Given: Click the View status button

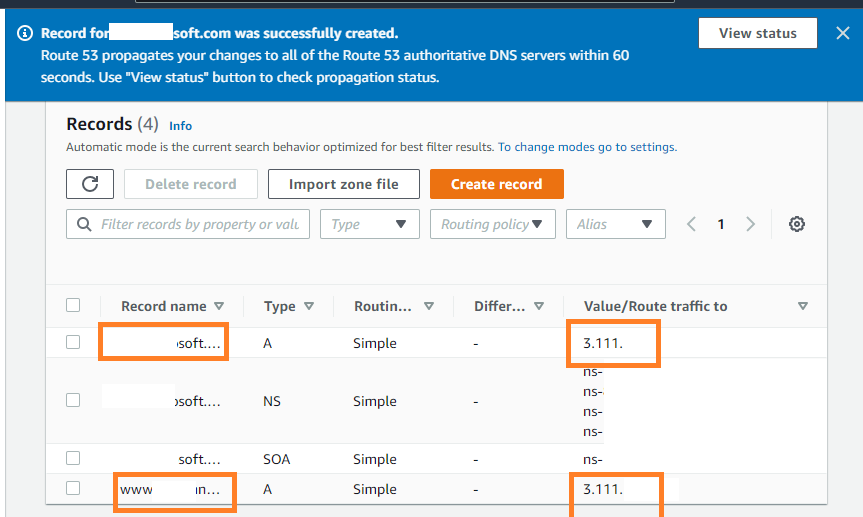Looking at the screenshot, I should 757,33.
